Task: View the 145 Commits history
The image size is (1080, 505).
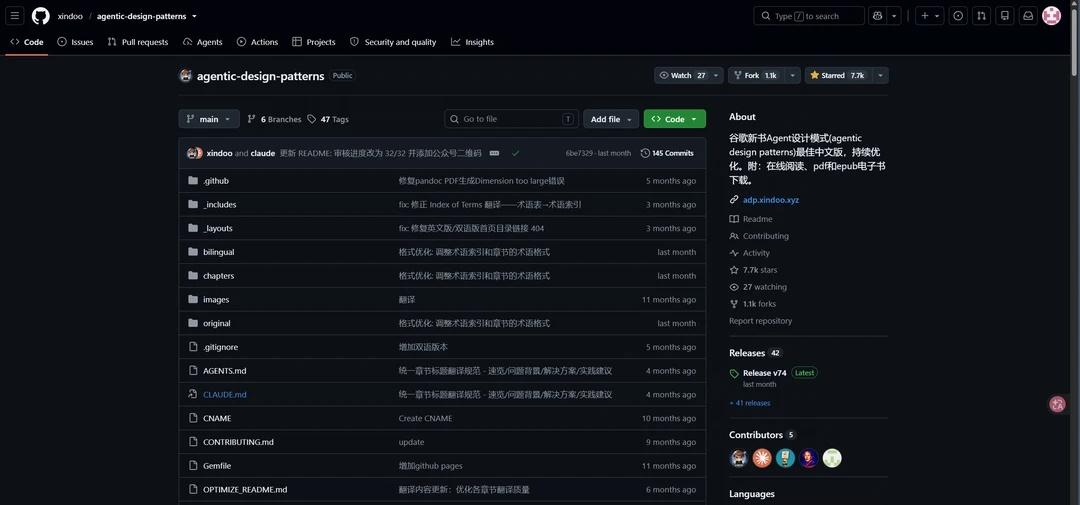Action: point(667,153)
